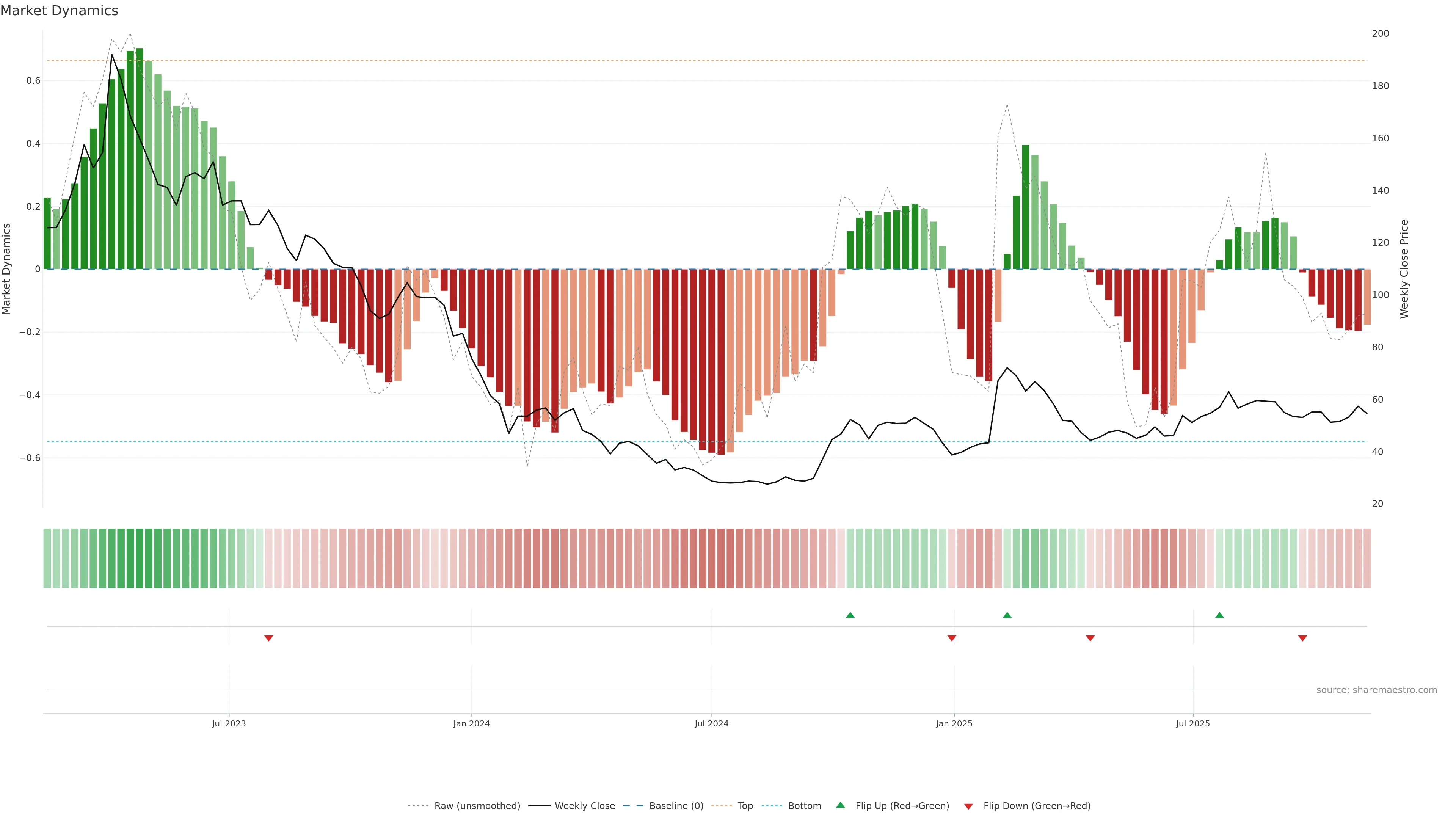
Task: Click the leftmost green flip-up triangle marker
Action: 850,615
